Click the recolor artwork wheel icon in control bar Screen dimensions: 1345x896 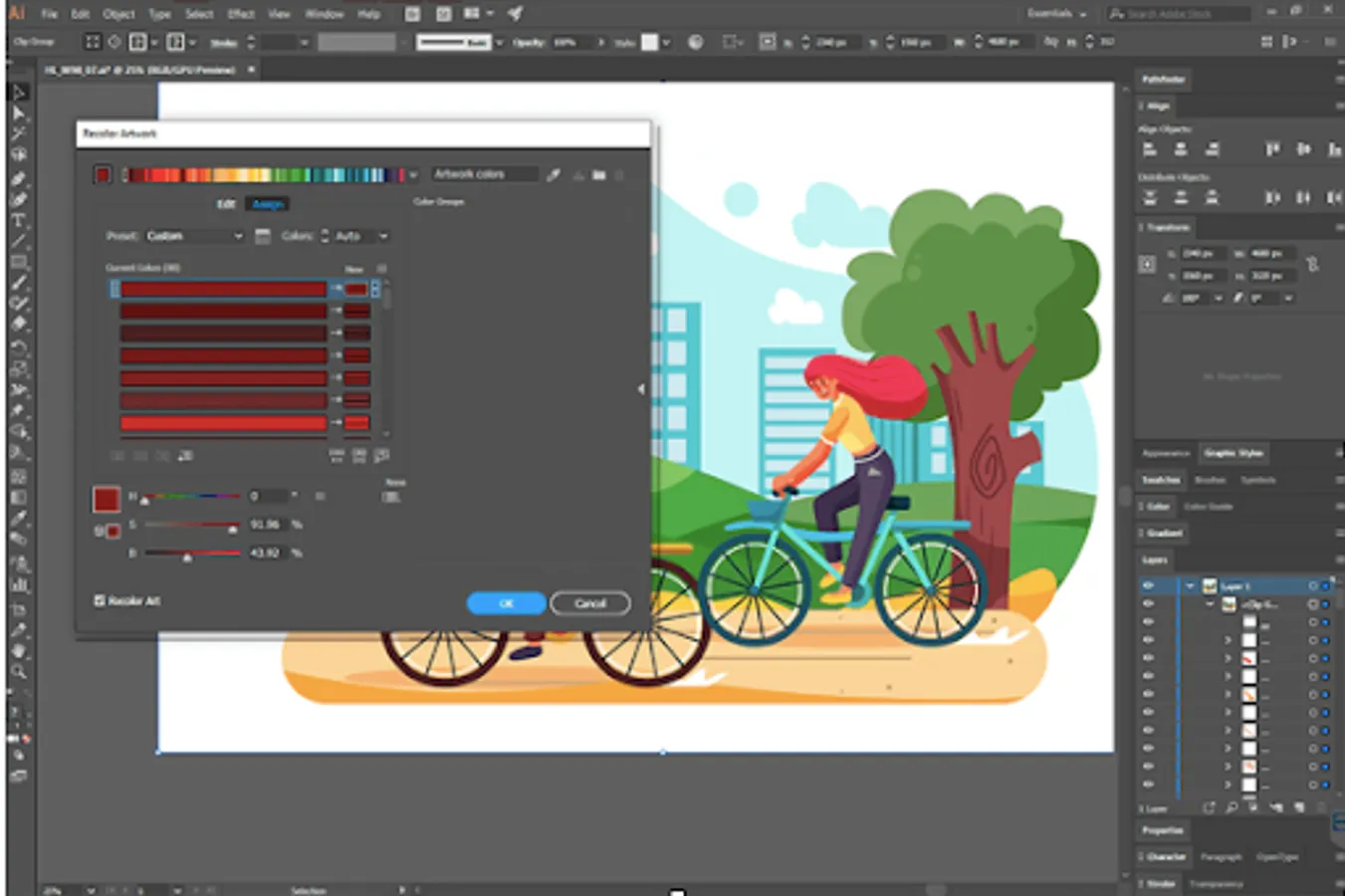point(695,43)
